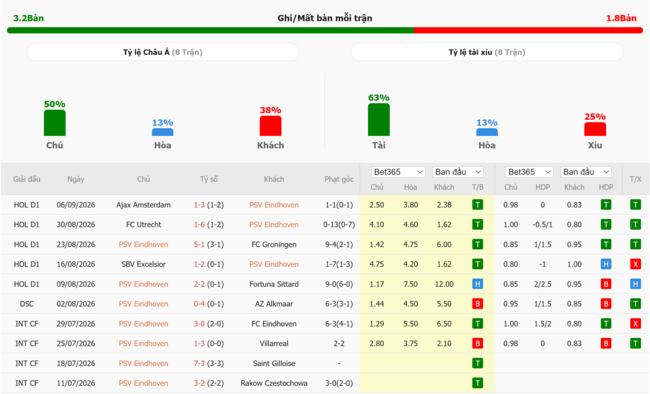Click red X over/under icon in FC Eindhoven row
The height and width of the screenshot is (394, 650).
tap(635, 323)
